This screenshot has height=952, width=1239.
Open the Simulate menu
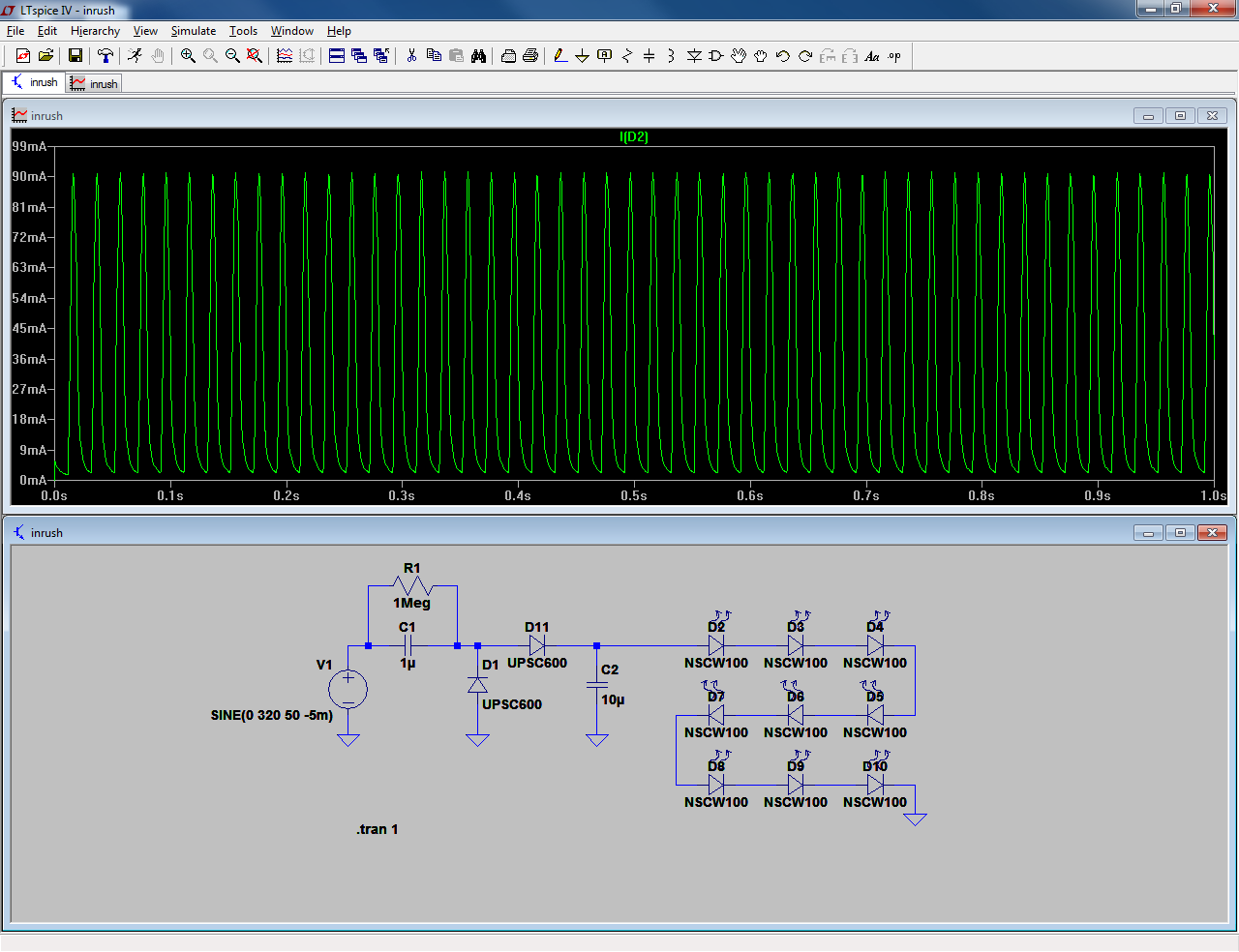tap(193, 31)
